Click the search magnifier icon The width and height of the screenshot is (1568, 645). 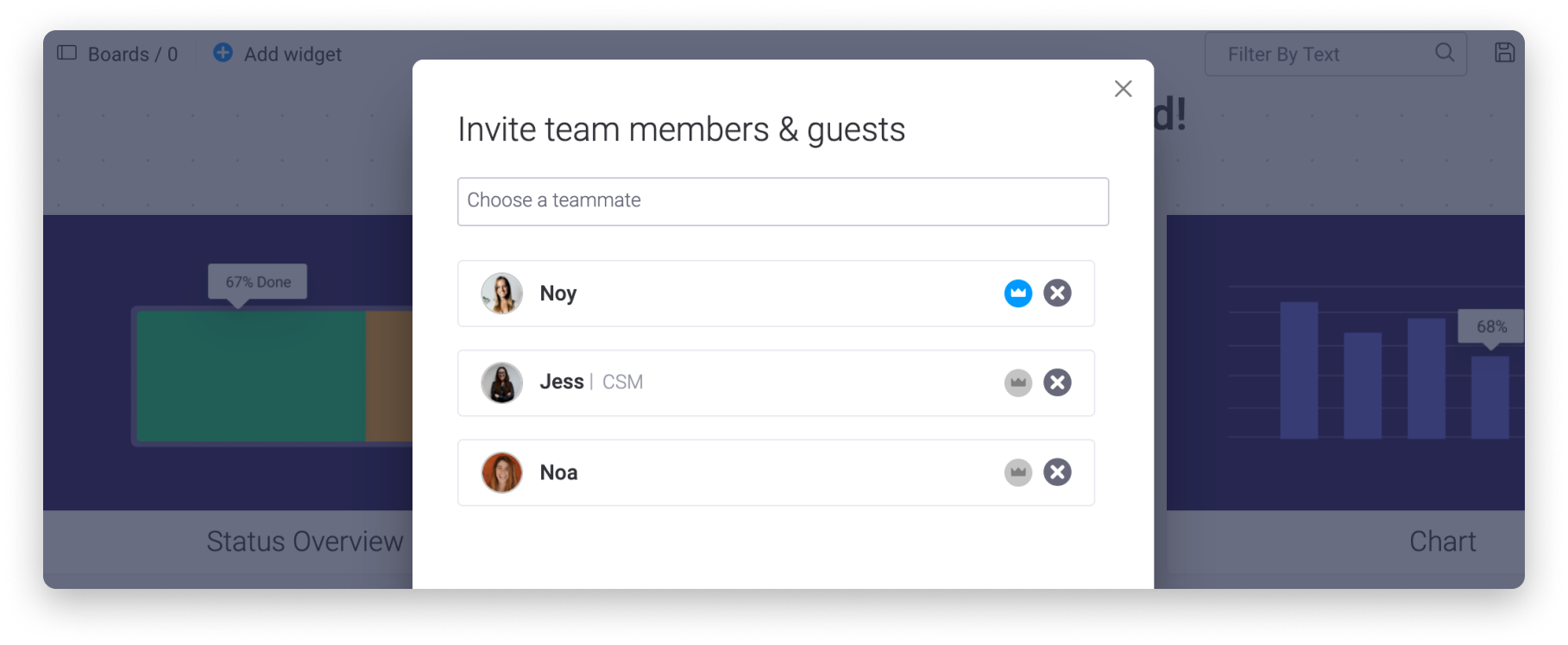point(1444,53)
